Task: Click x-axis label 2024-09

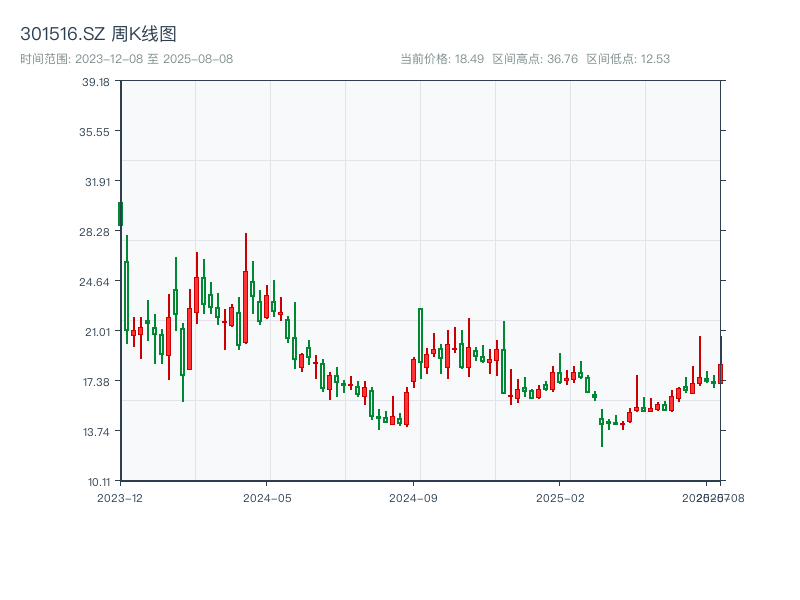Action: (x=413, y=498)
